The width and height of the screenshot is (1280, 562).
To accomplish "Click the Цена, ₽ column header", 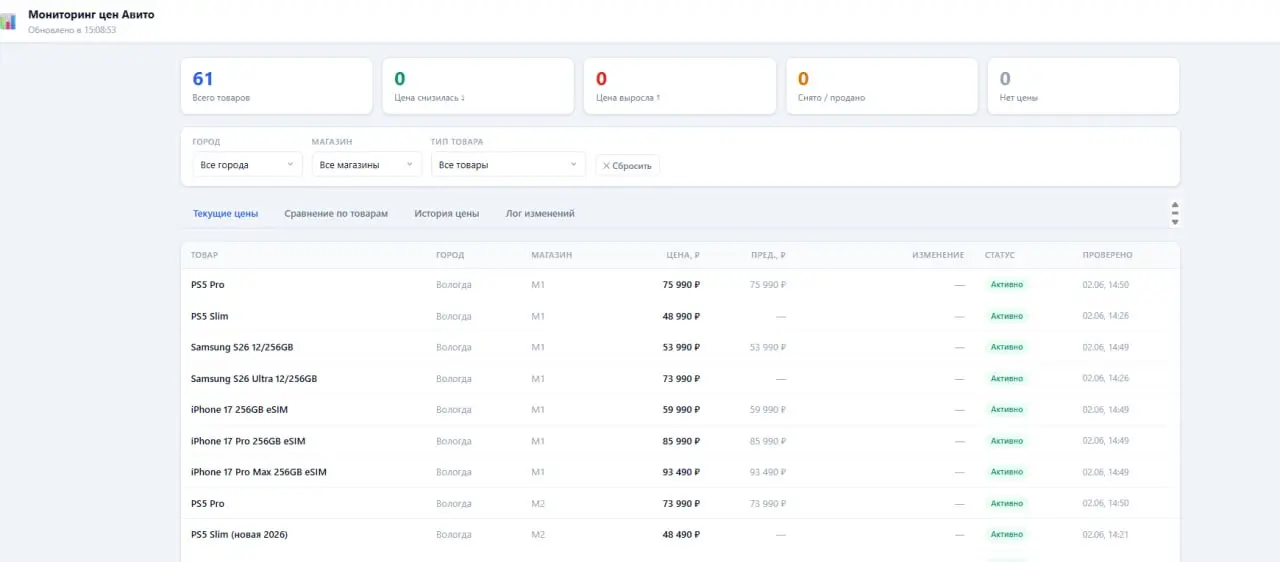I will coord(683,255).
